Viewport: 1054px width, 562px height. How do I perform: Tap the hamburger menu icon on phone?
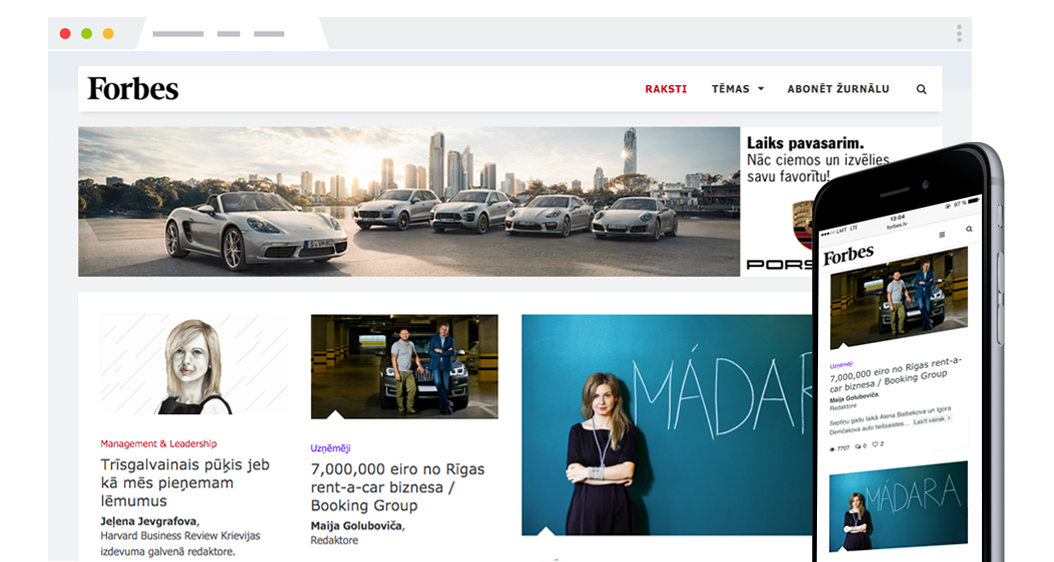click(x=942, y=235)
